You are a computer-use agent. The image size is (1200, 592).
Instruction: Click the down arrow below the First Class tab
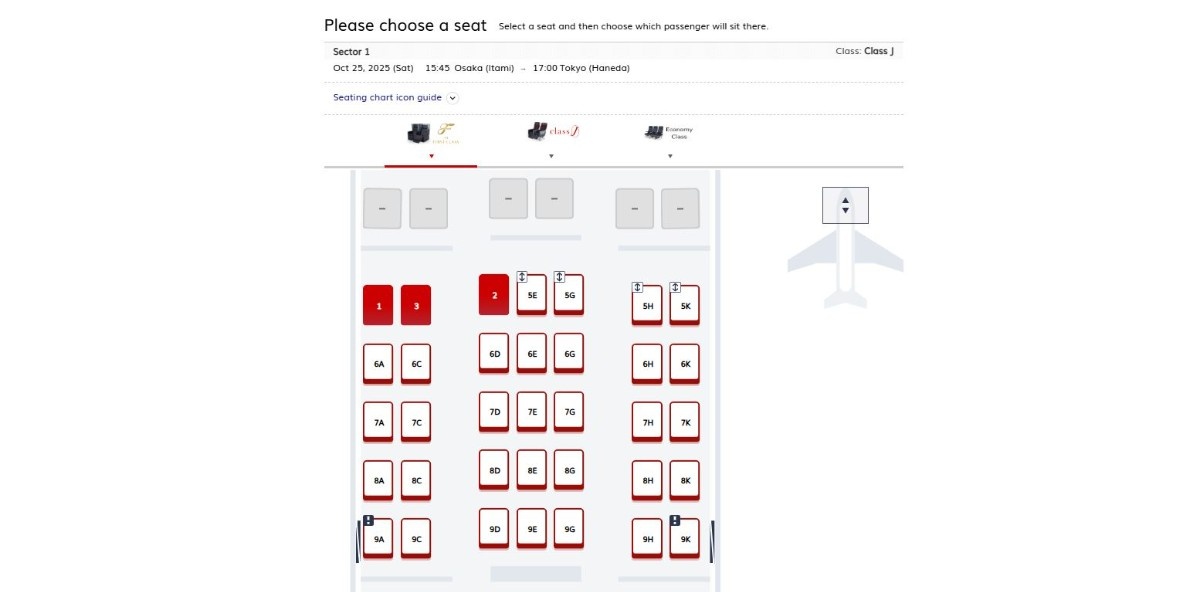pyautogui.click(x=431, y=155)
